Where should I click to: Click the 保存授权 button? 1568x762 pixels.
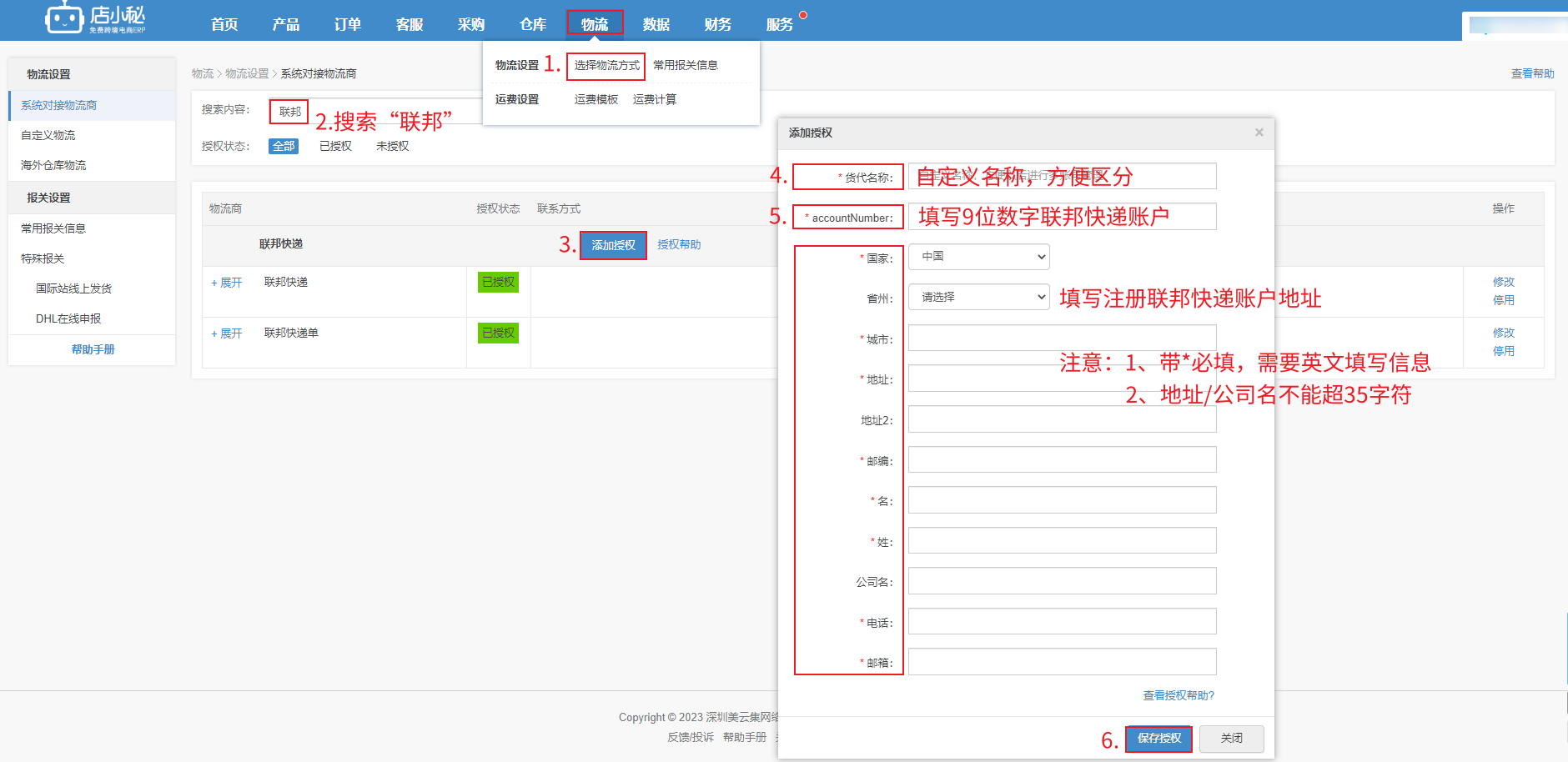[1158, 739]
